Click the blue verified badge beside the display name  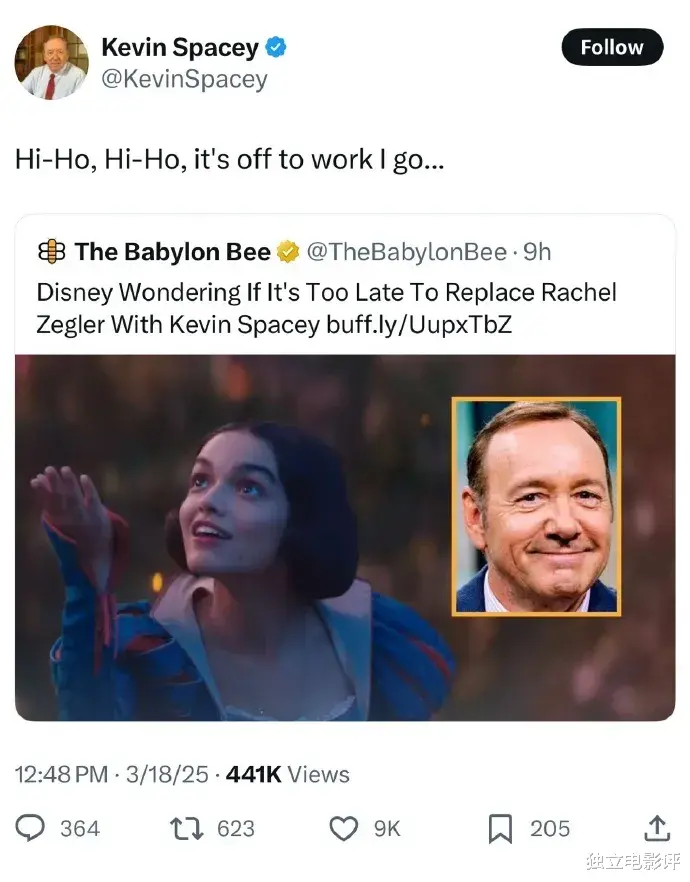click(276, 47)
